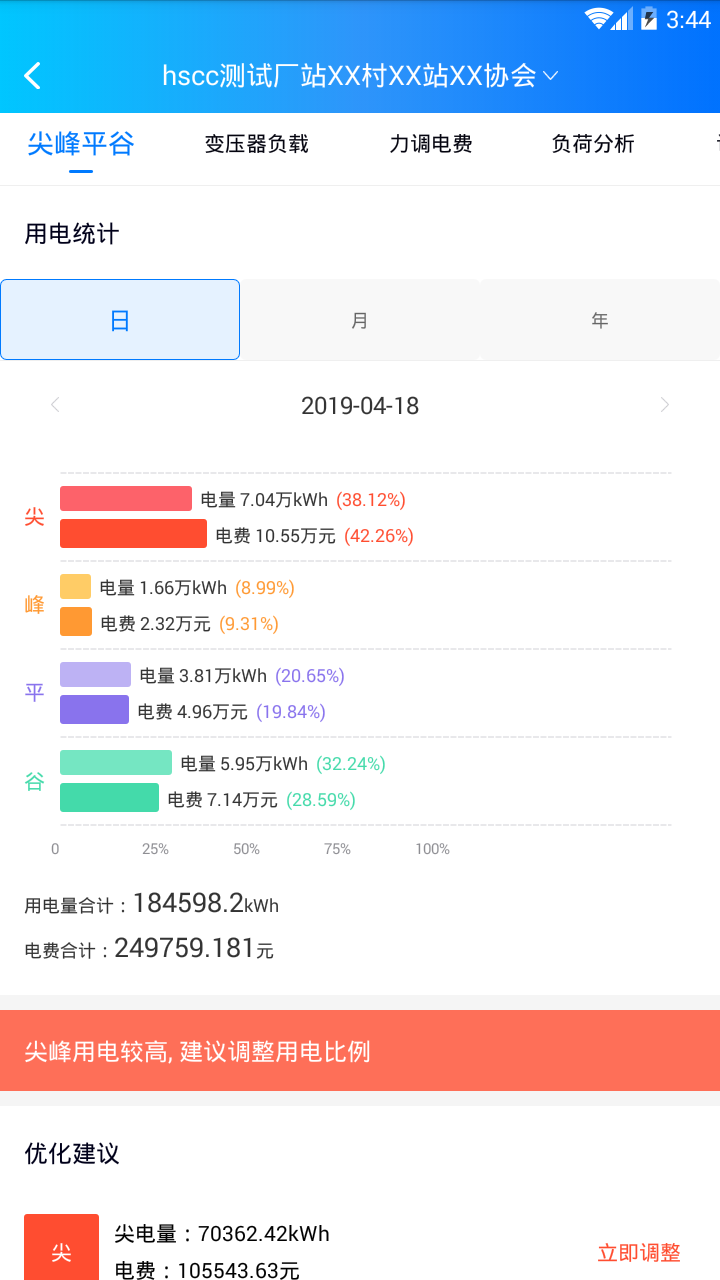The height and width of the screenshot is (1280, 720).
Task: Tap the orange peak usage warning banner
Action: click(360, 1051)
